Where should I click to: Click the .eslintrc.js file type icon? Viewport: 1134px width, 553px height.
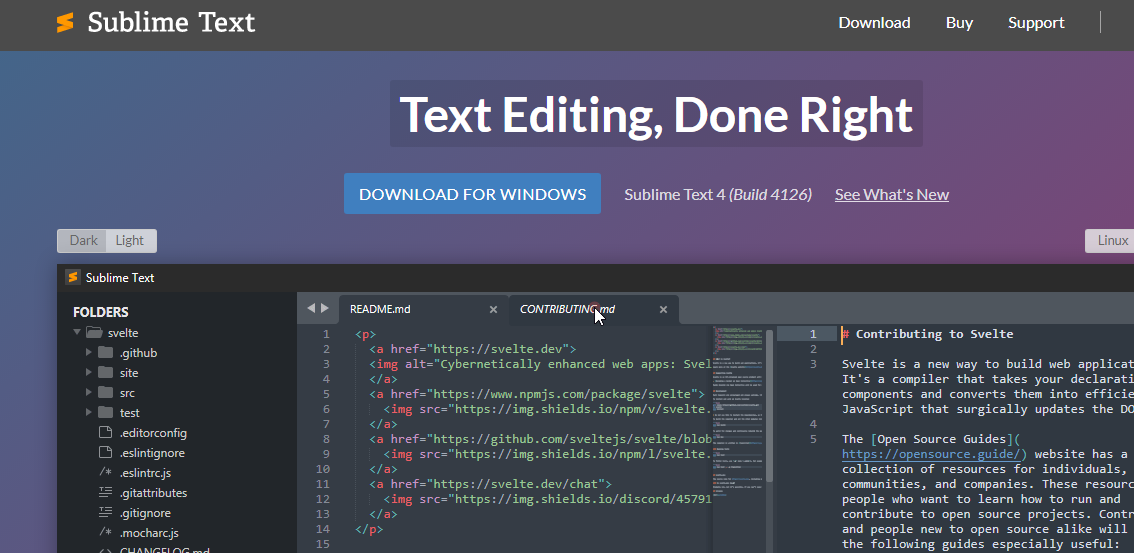[x=106, y=473]
